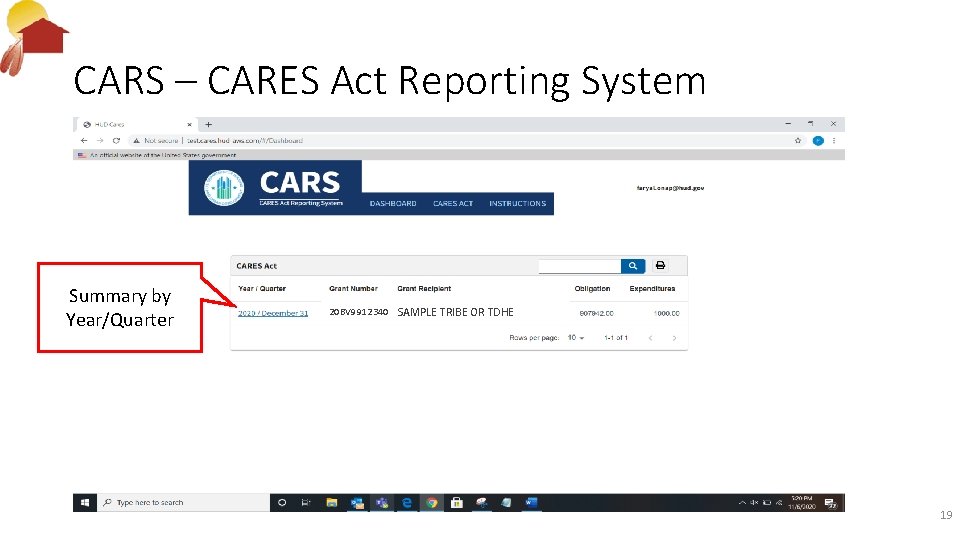Go to next page of results
The height and width of the screenshot is (540, 960).
pyautogui.click(x=674, y=338)
